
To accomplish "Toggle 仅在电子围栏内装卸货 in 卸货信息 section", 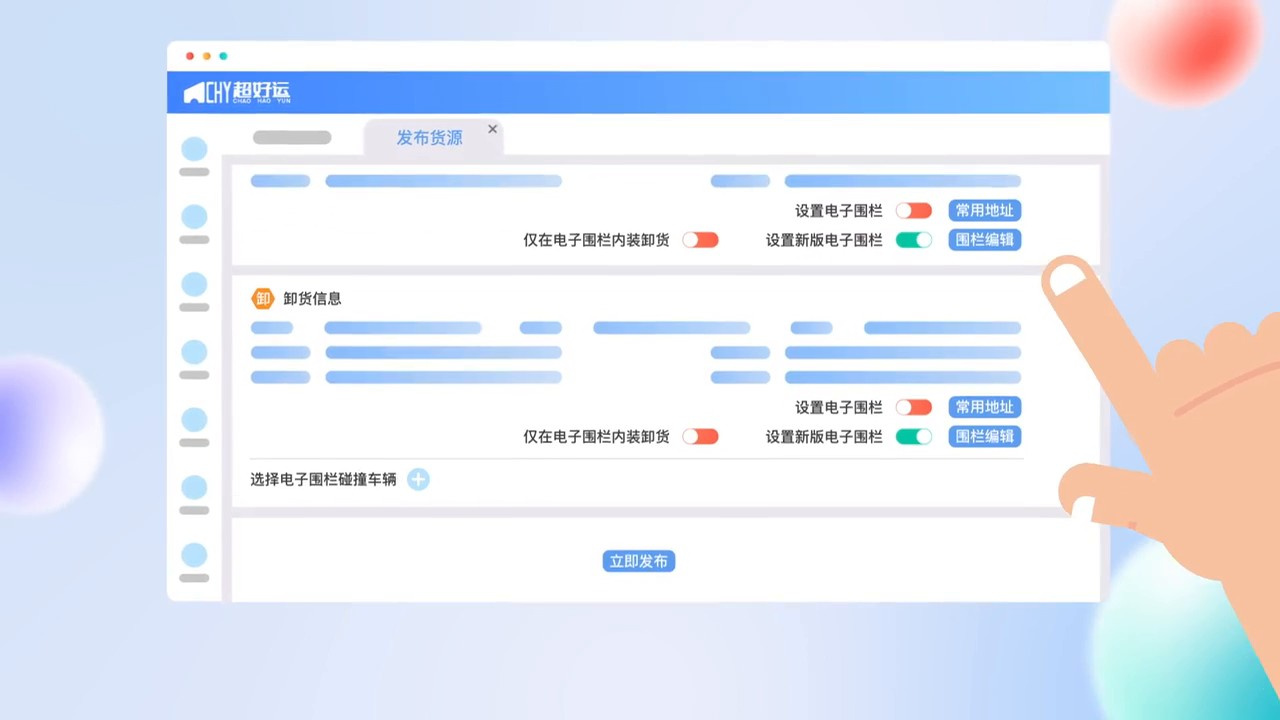I will click(x=700, y=436).
